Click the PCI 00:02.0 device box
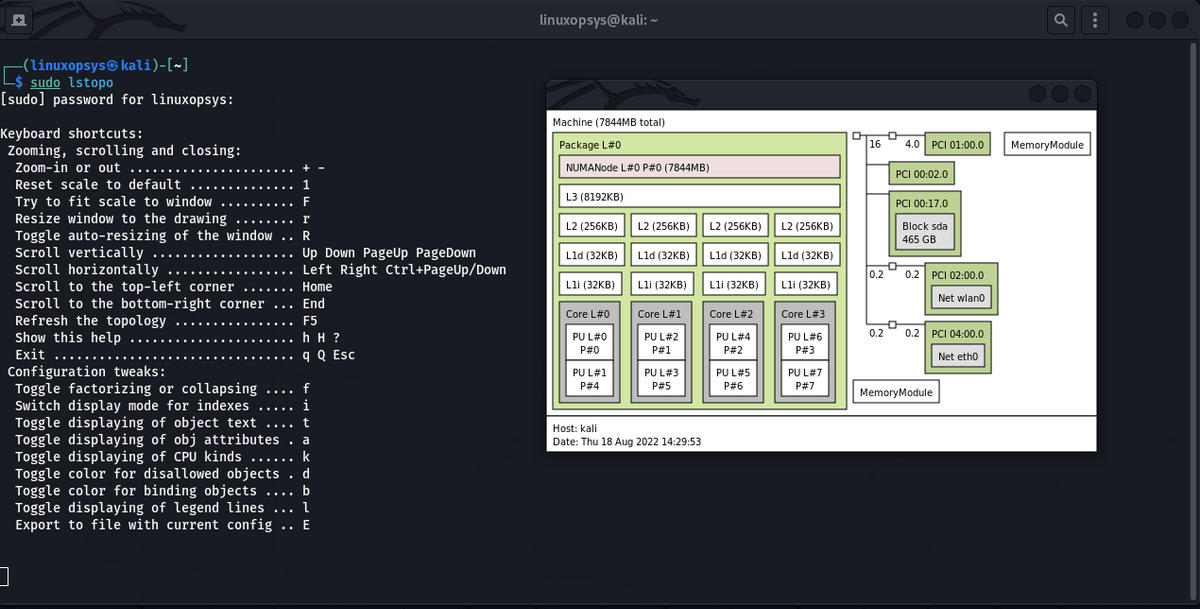1200x609 pixels. [x=921, y=174]
